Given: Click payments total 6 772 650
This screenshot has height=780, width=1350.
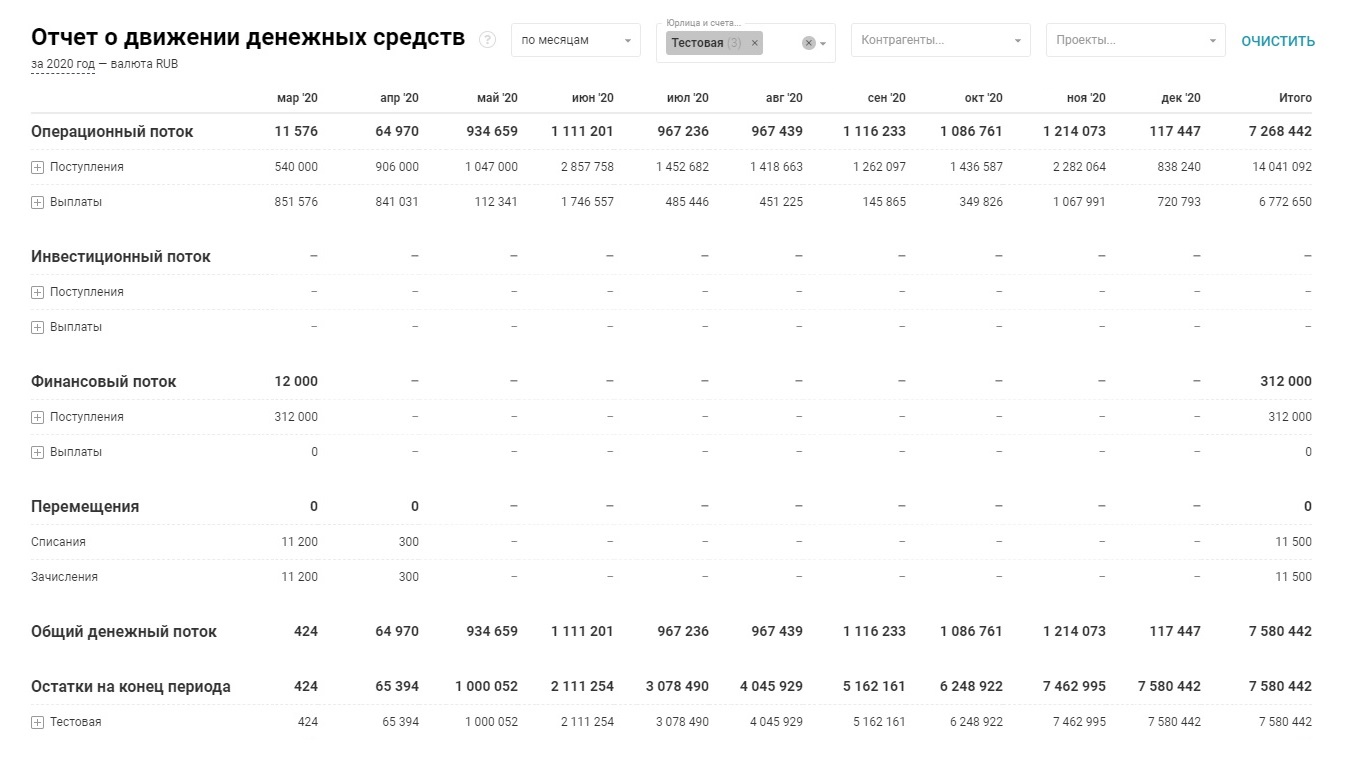Looking at the screenshot, I should [1285, 202].
